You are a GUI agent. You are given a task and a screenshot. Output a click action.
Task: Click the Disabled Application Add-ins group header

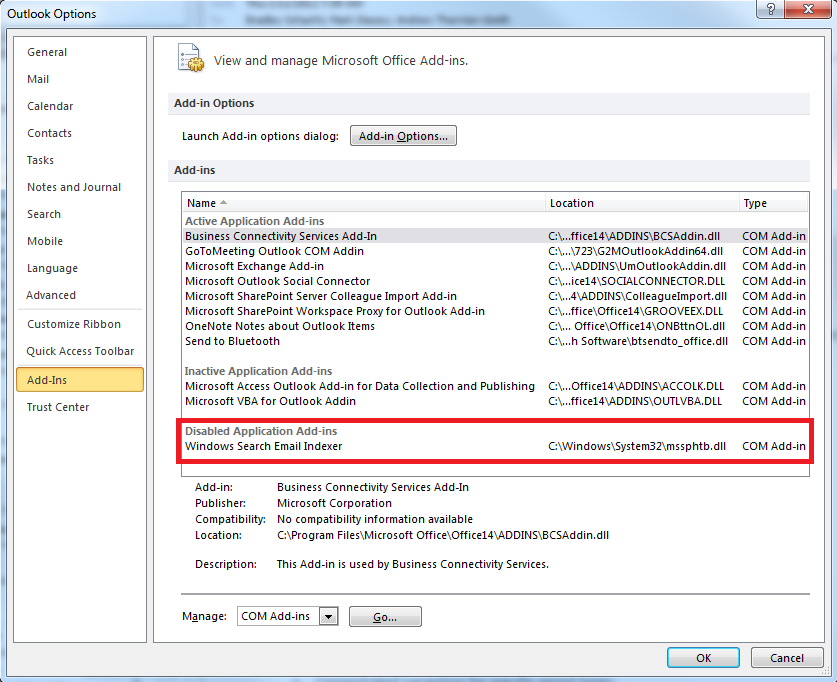261,431
